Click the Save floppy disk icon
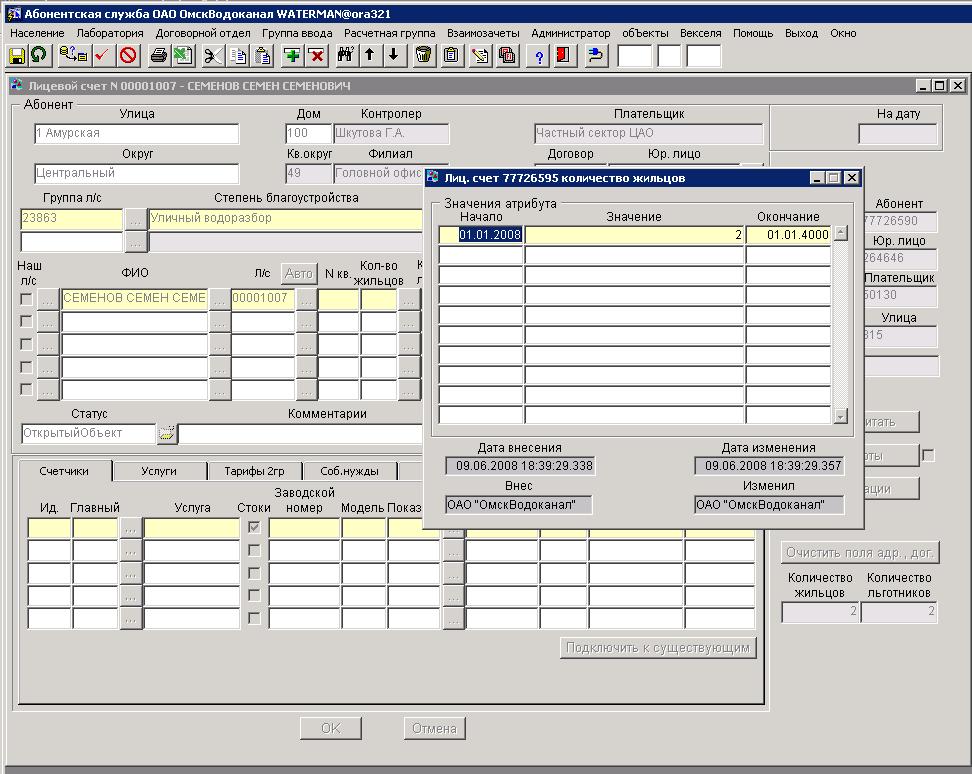 17,56
